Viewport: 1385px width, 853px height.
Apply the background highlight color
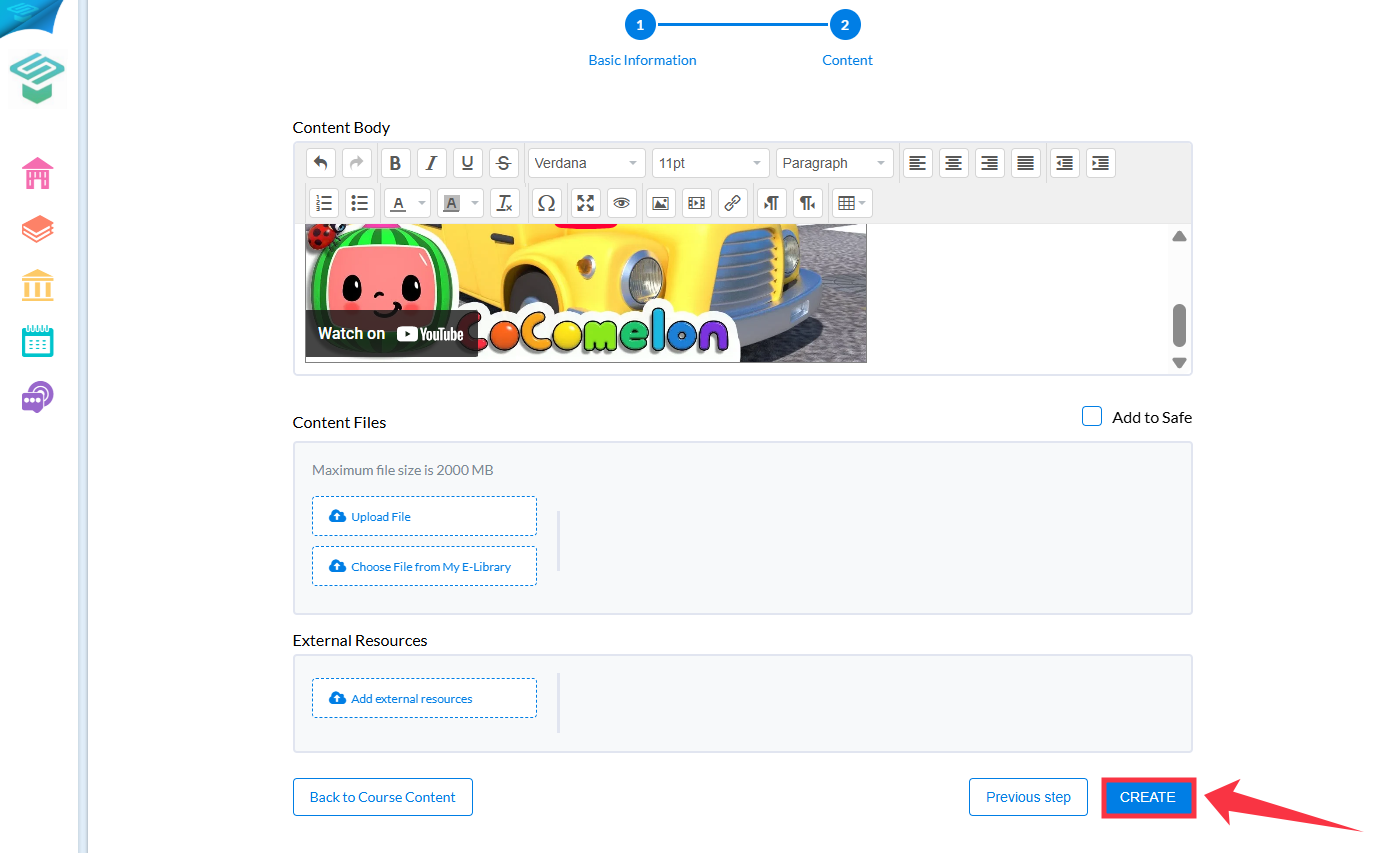pyautogui.click(x=451, y=203)
